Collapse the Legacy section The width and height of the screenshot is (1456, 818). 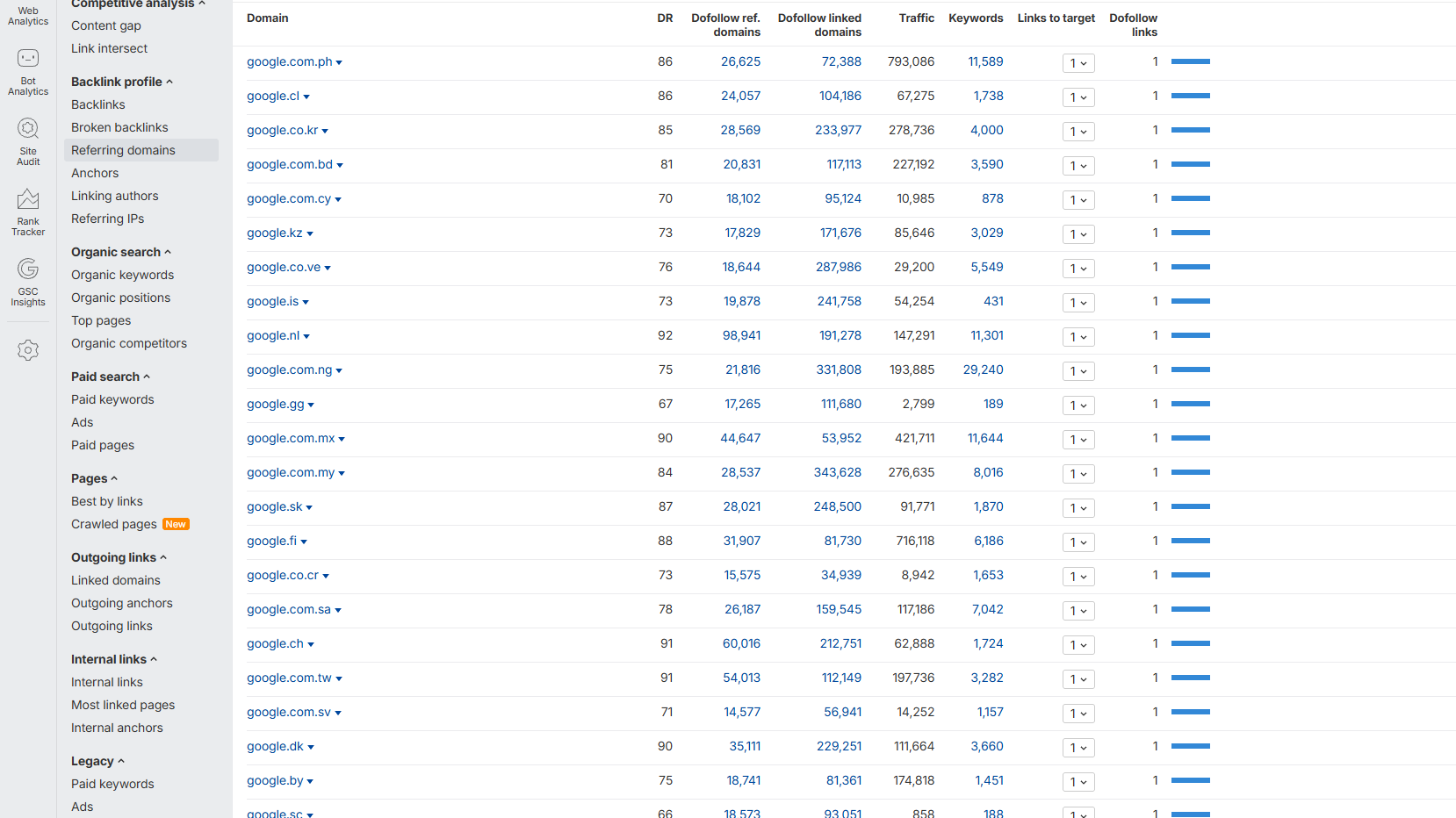point(97,761)
